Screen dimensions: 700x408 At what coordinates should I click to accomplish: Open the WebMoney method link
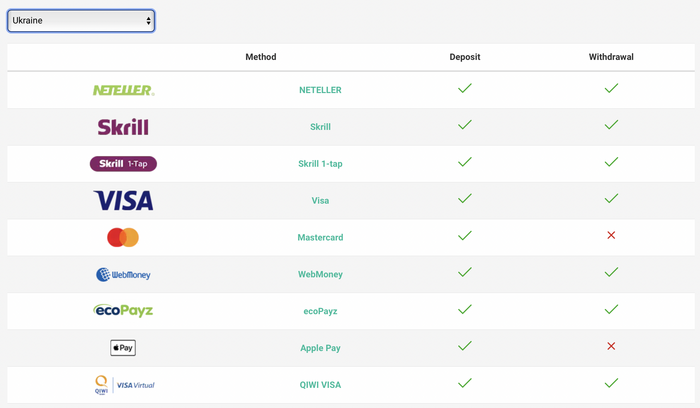320,275
